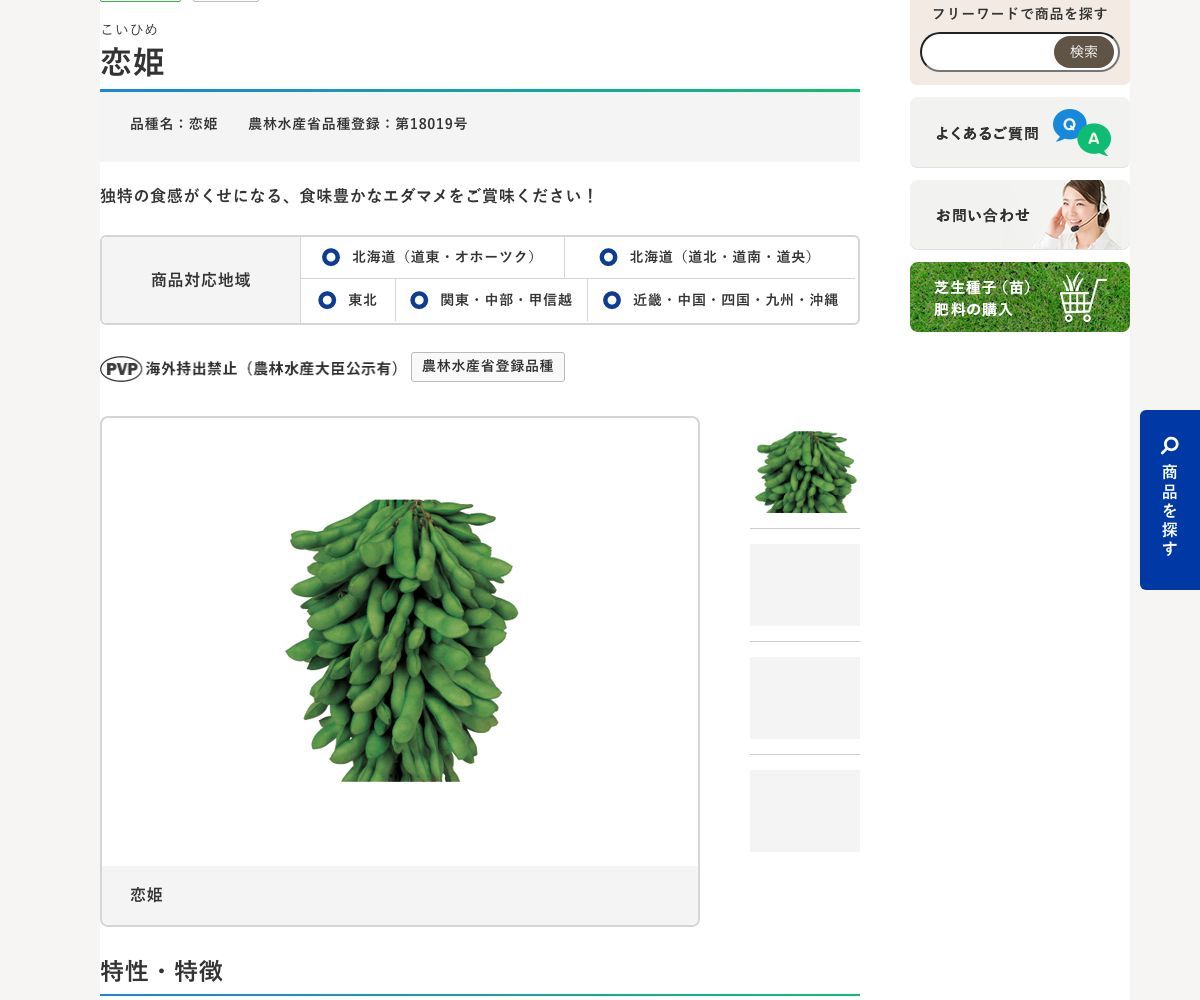Screen dimensions: 1200x1000
Task: Select the 東北 region marker
Action: coord(327,300)
